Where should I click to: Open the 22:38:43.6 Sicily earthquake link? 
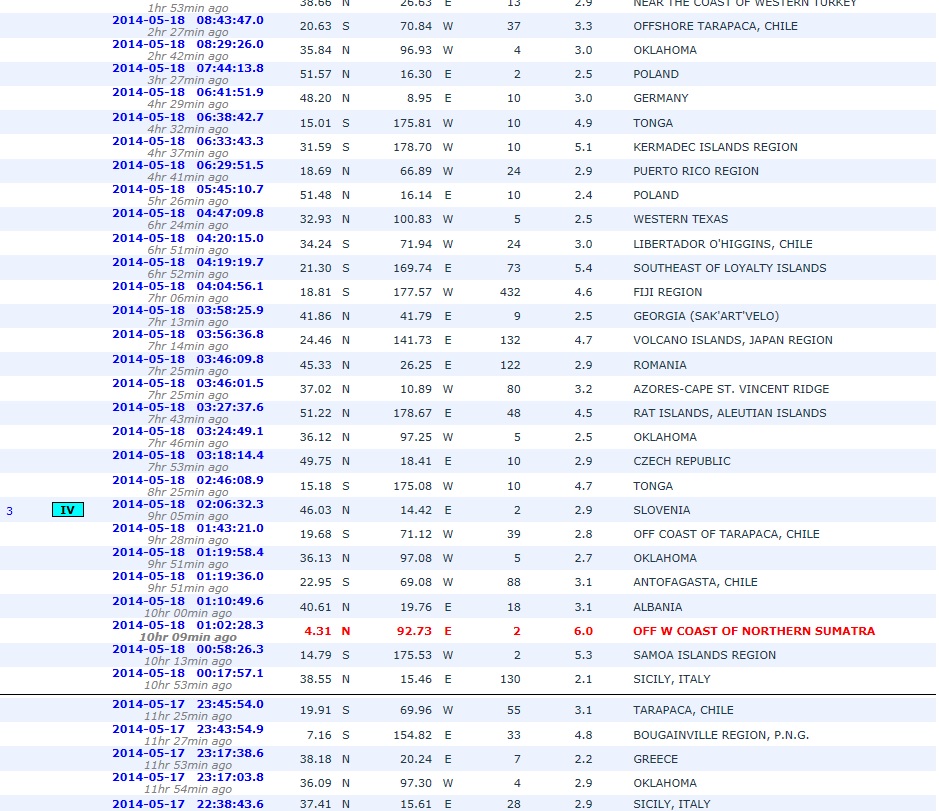click(x=187, y=804)
